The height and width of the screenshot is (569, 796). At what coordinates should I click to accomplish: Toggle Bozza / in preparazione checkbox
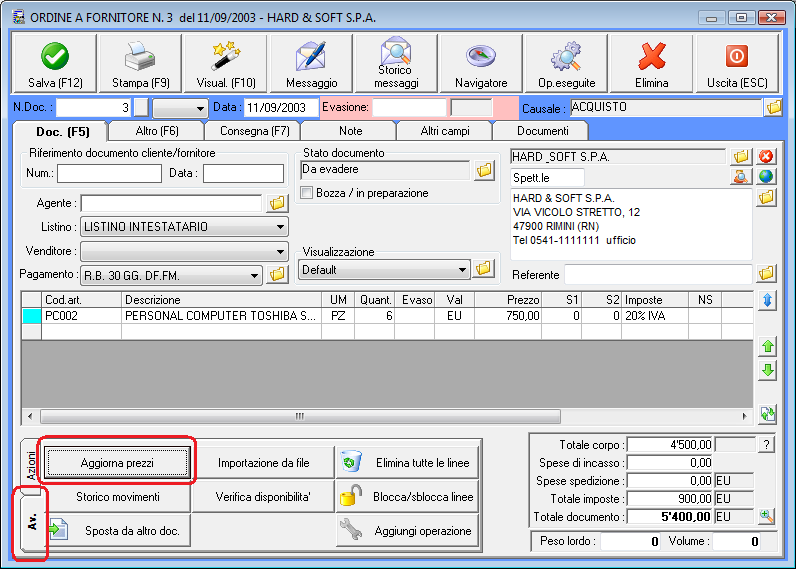(306, 193)
